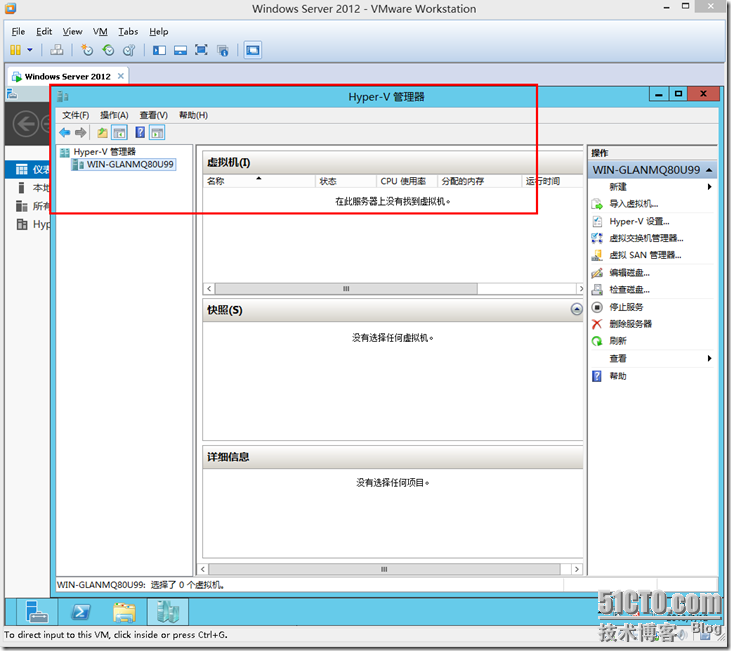
Task: Open the VMware View menu
Action: [72, 31]
